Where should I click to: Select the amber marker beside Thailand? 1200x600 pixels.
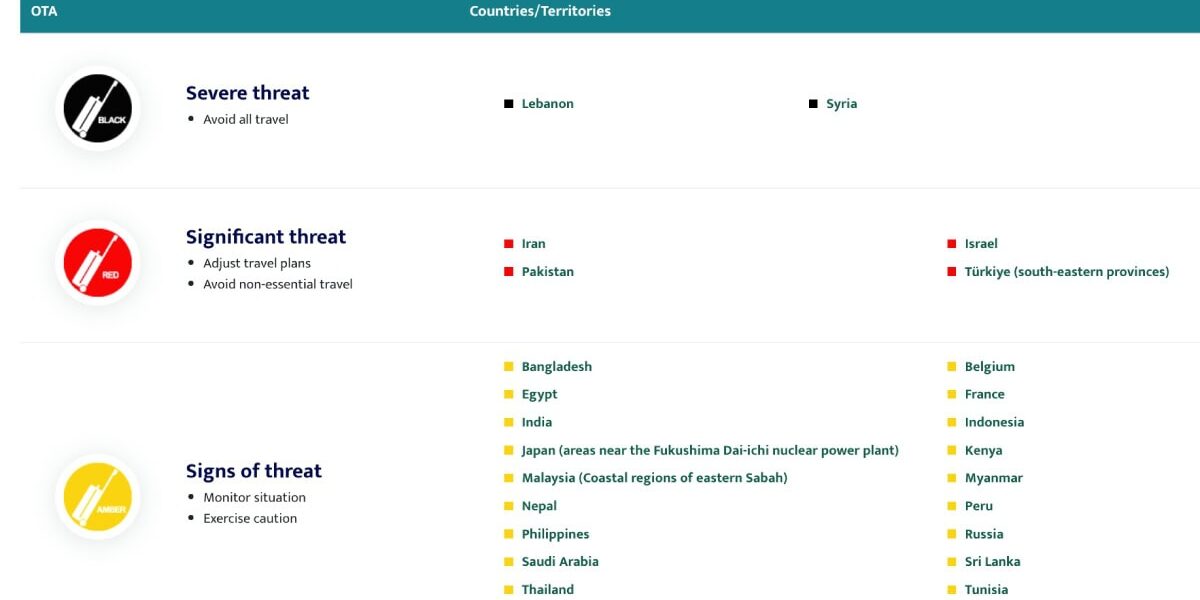[x=509, y=589]
